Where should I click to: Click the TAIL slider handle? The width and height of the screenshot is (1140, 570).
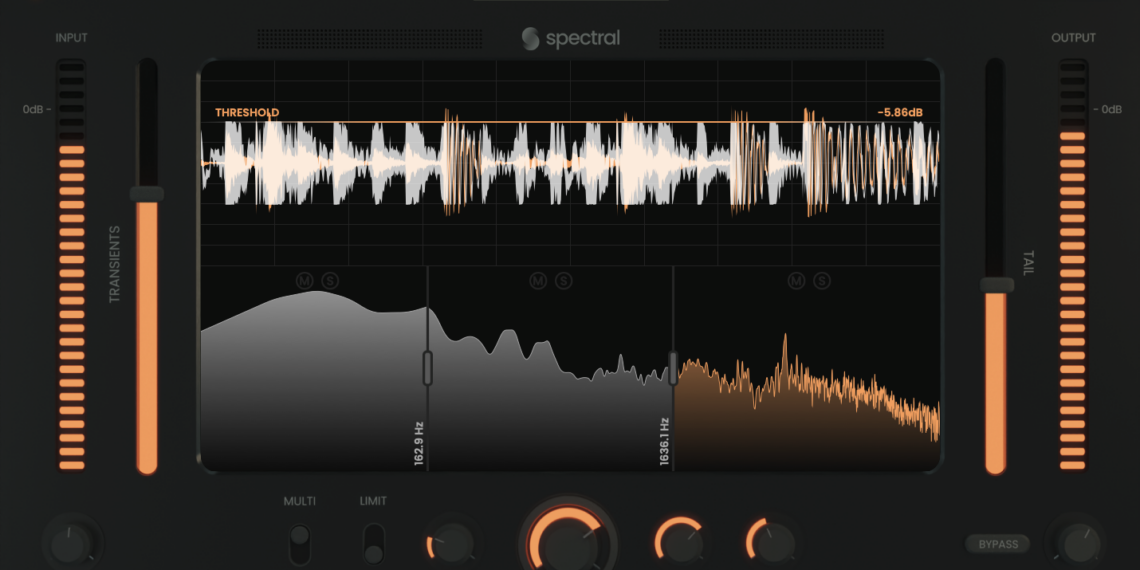click(x=996, y=285)
